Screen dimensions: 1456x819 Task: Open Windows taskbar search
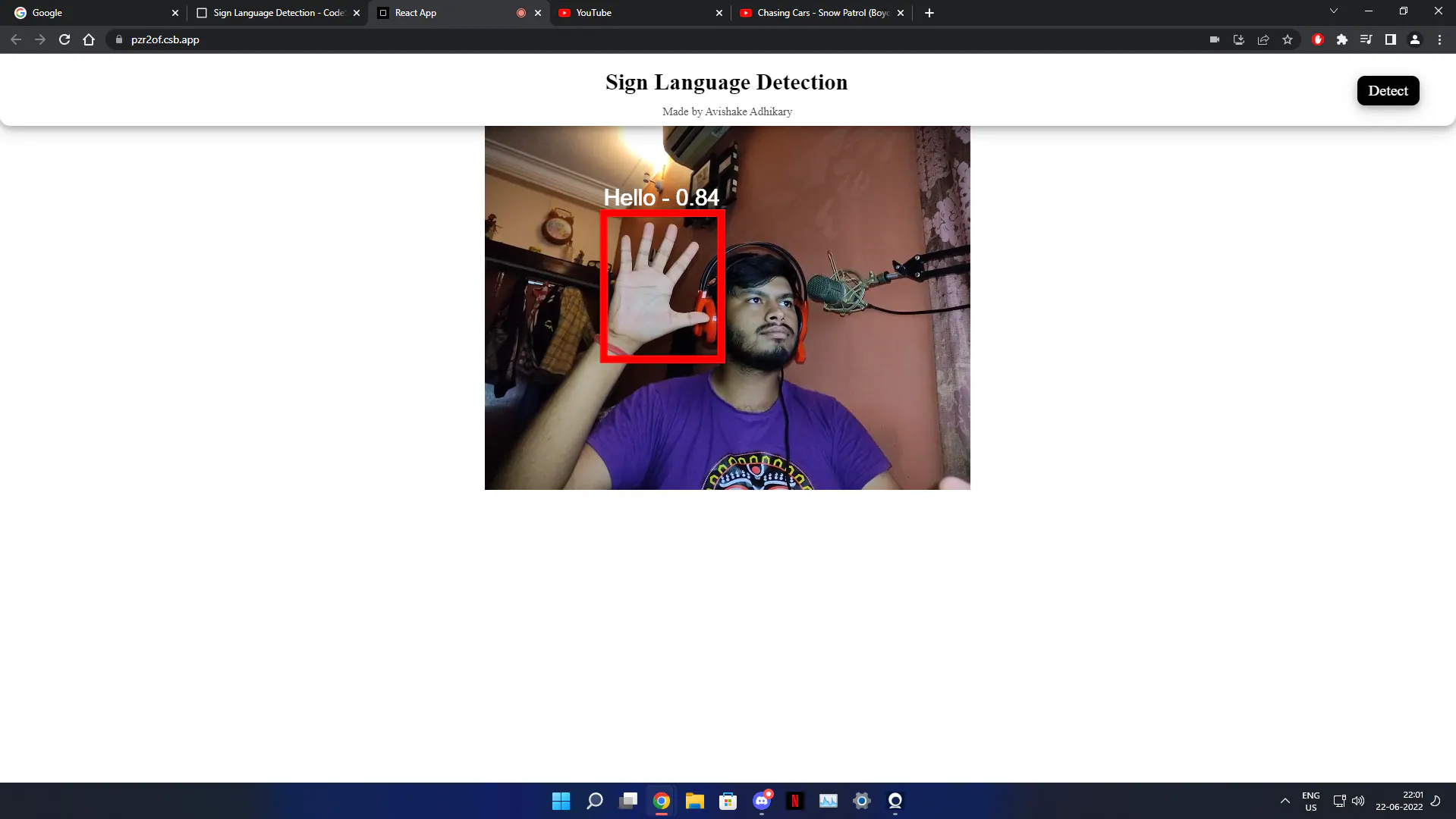[x=595, y=801]
